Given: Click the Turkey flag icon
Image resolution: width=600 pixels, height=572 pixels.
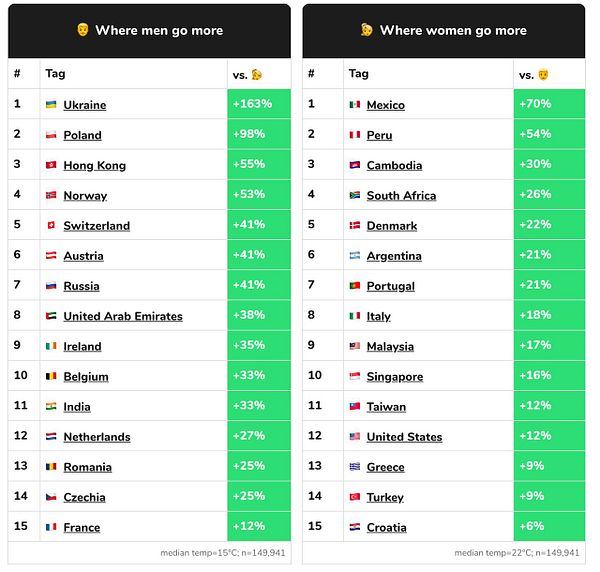Looking at the screenshot, I should (355, 497).
